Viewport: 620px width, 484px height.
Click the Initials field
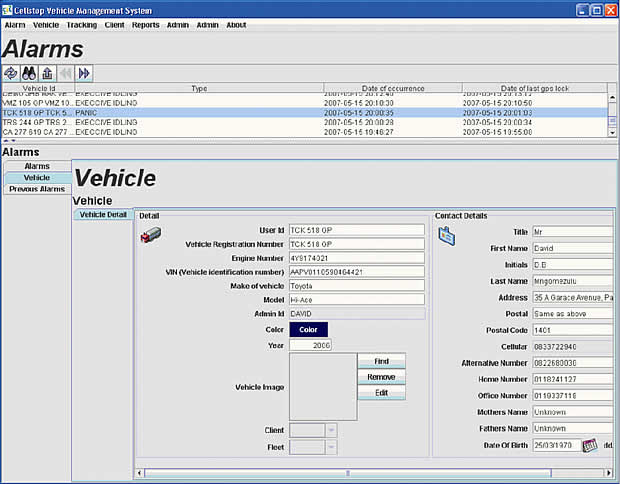[x=573, y=265]
